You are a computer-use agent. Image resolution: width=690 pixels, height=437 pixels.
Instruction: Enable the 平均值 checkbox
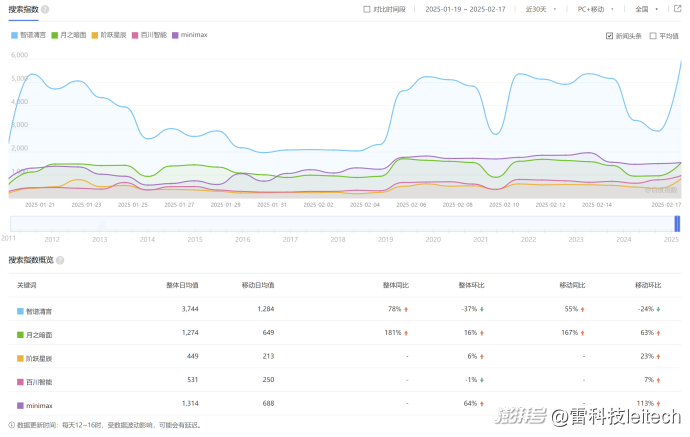[x=653, y=36]
